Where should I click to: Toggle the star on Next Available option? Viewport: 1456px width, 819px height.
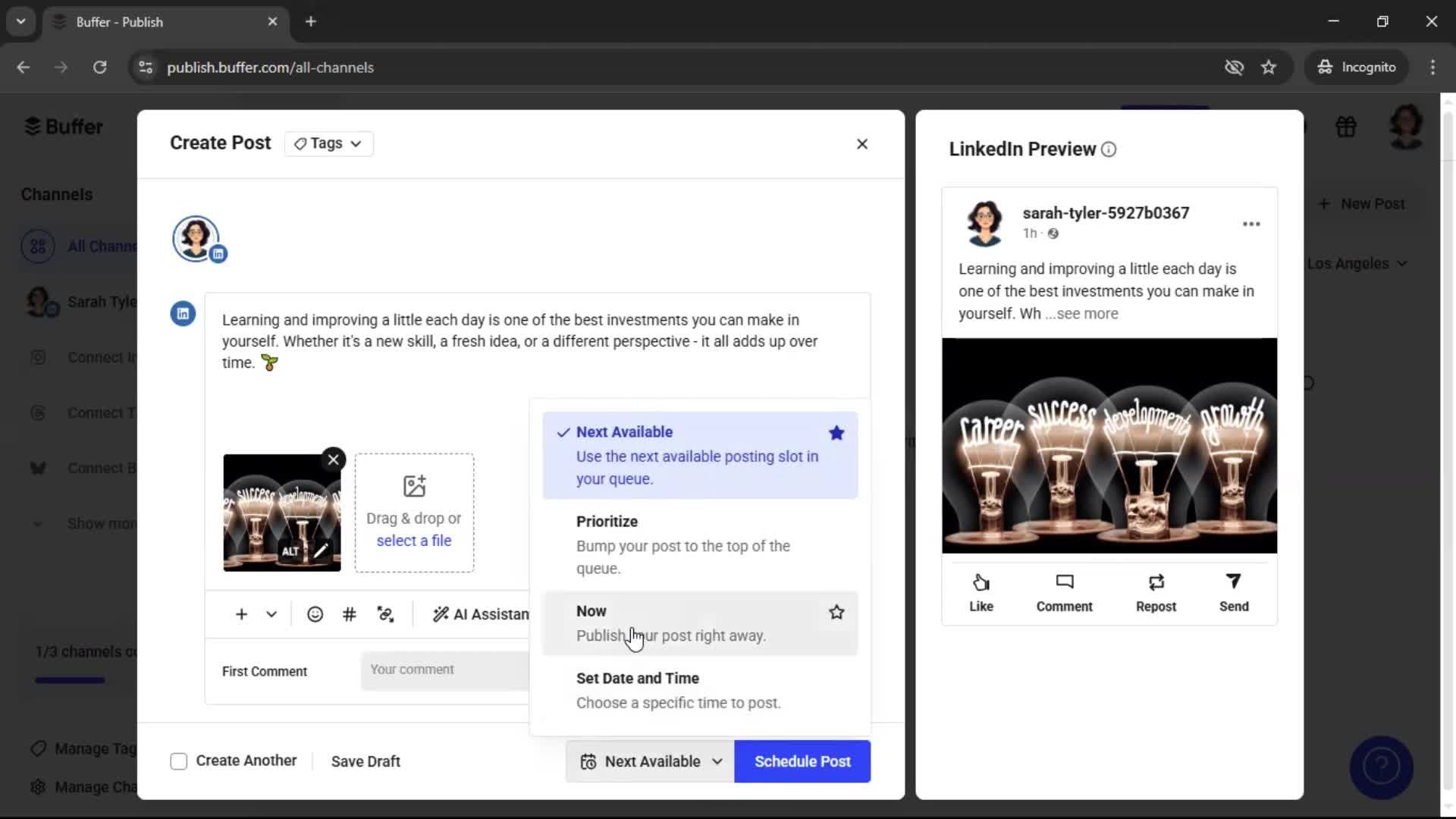pyautogui.click(x=836, y=433)
